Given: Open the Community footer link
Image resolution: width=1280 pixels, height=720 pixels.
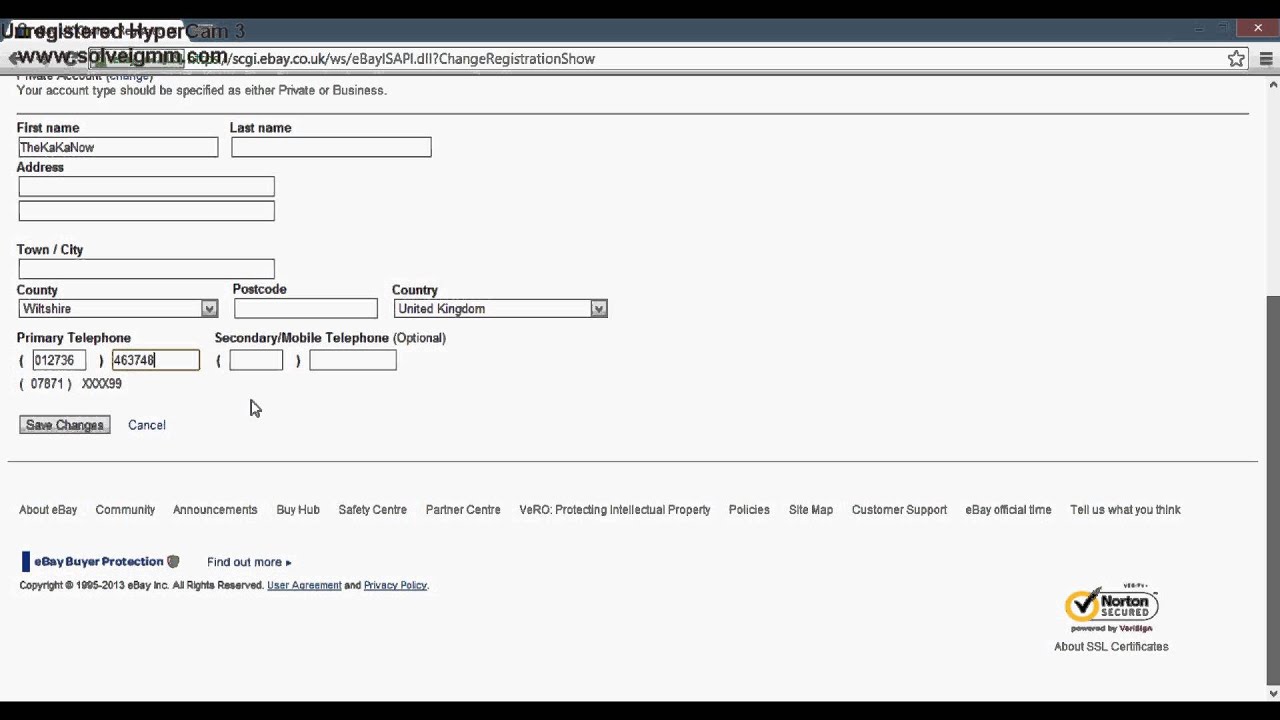Looking at the screenshot, I should (x=125, y=510).
